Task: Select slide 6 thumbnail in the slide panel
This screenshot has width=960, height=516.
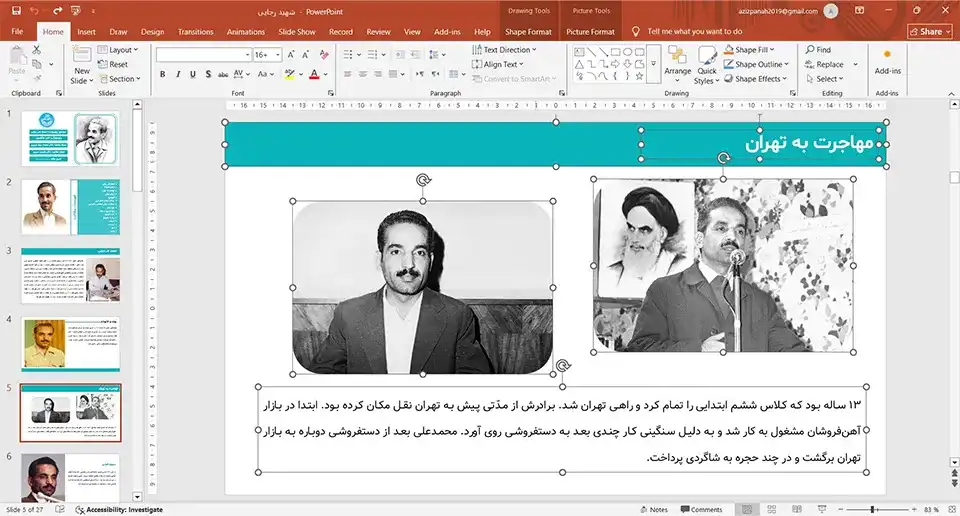Action: coord(70,477)
